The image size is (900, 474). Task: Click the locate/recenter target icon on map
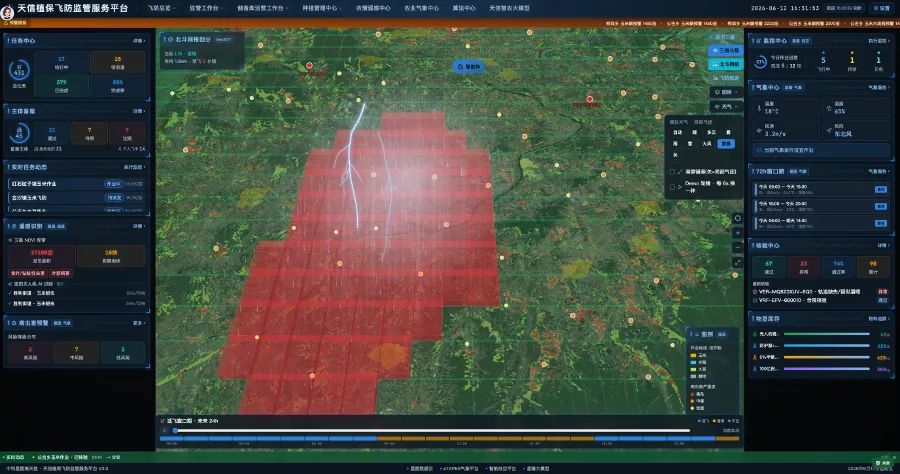[x=738, y=218]
